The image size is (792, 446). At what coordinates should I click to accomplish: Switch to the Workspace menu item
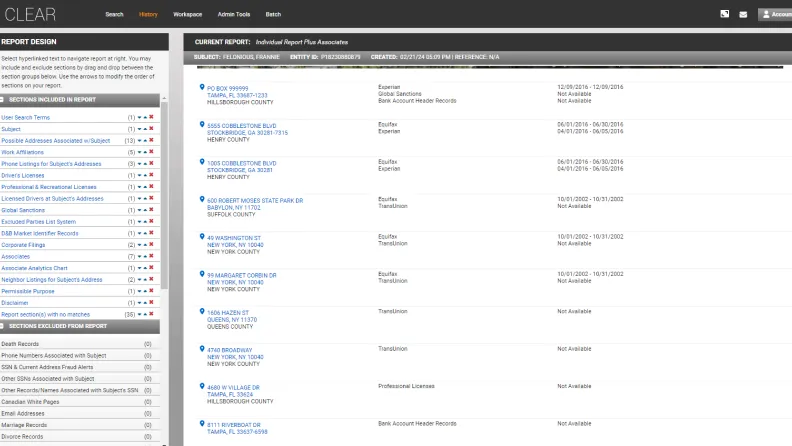pyautogui.click(x=187, y=14)
